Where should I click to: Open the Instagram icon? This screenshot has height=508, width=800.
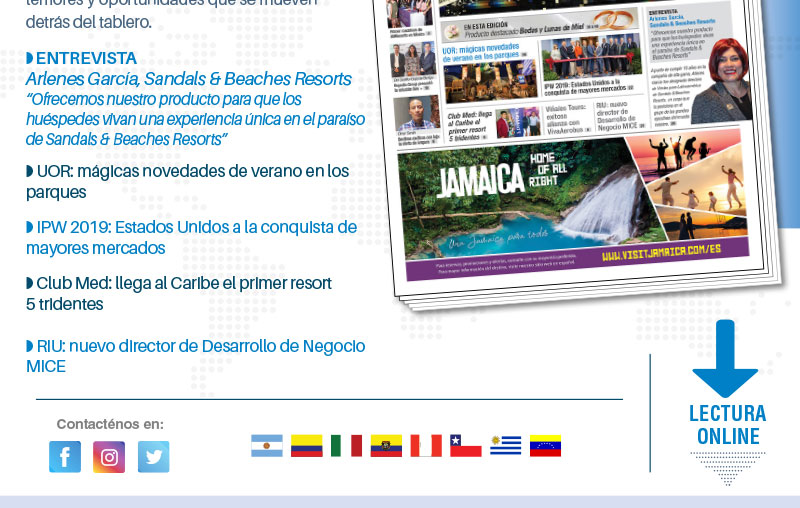click(109, 457)
